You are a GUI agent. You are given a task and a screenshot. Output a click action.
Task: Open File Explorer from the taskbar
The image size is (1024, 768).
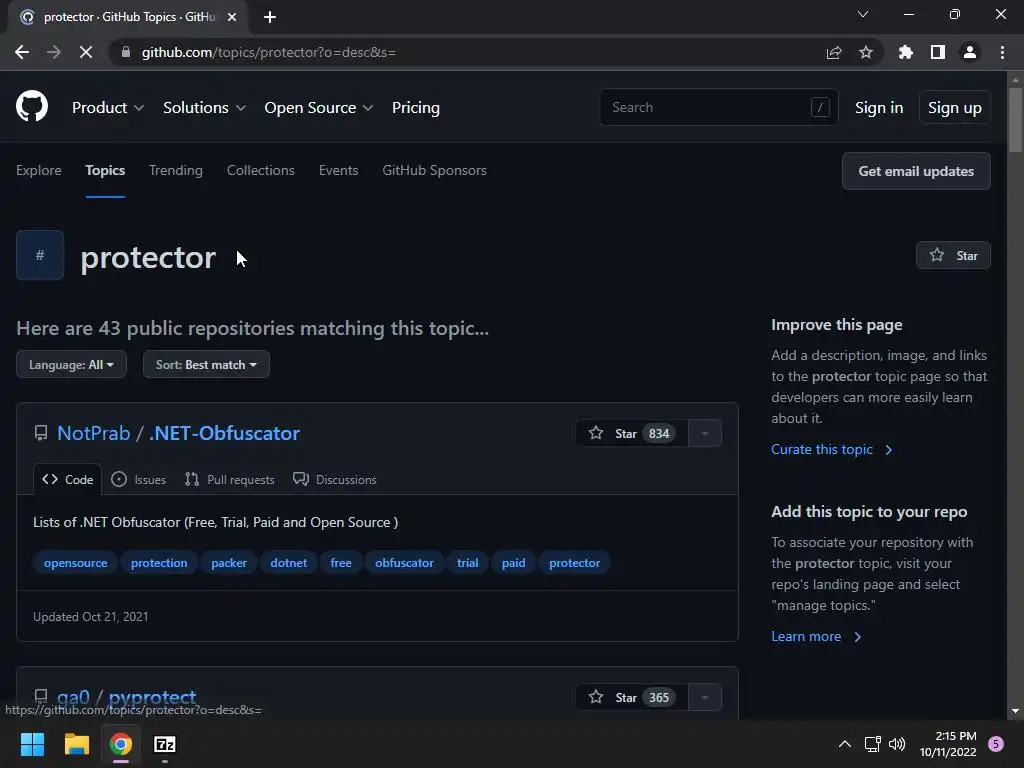(76, 744)
